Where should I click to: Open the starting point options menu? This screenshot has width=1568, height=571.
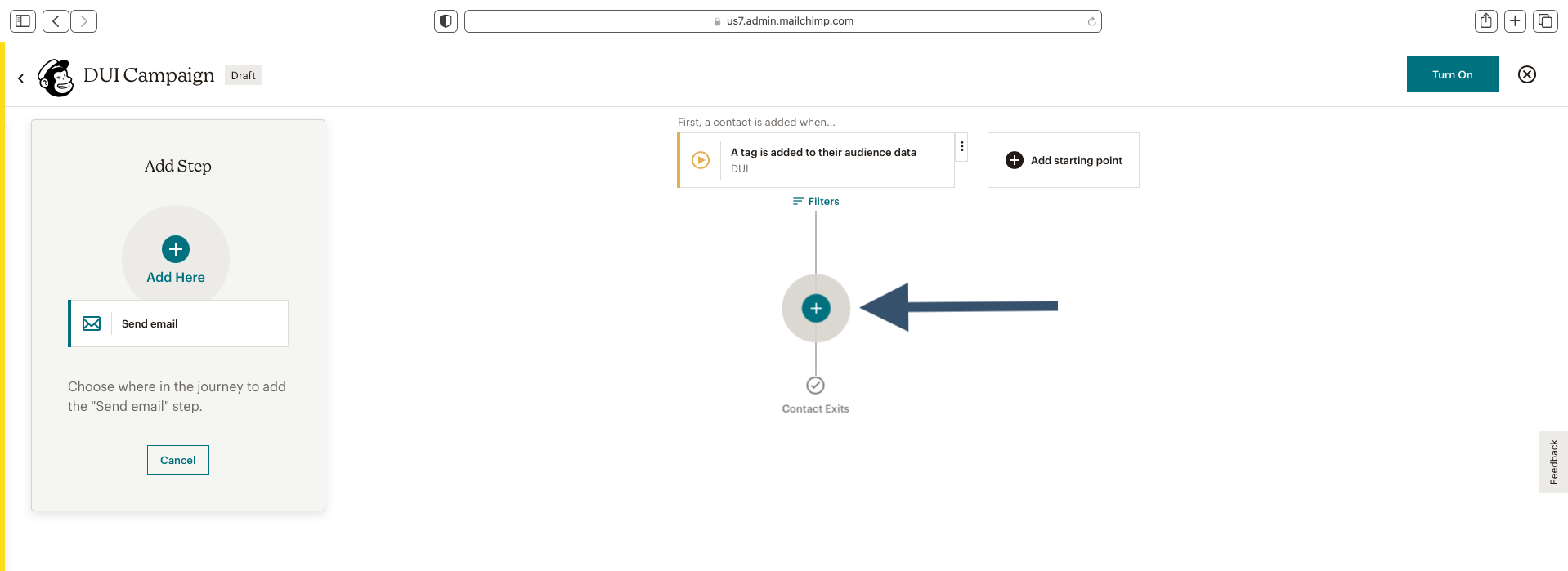[962, 146]
